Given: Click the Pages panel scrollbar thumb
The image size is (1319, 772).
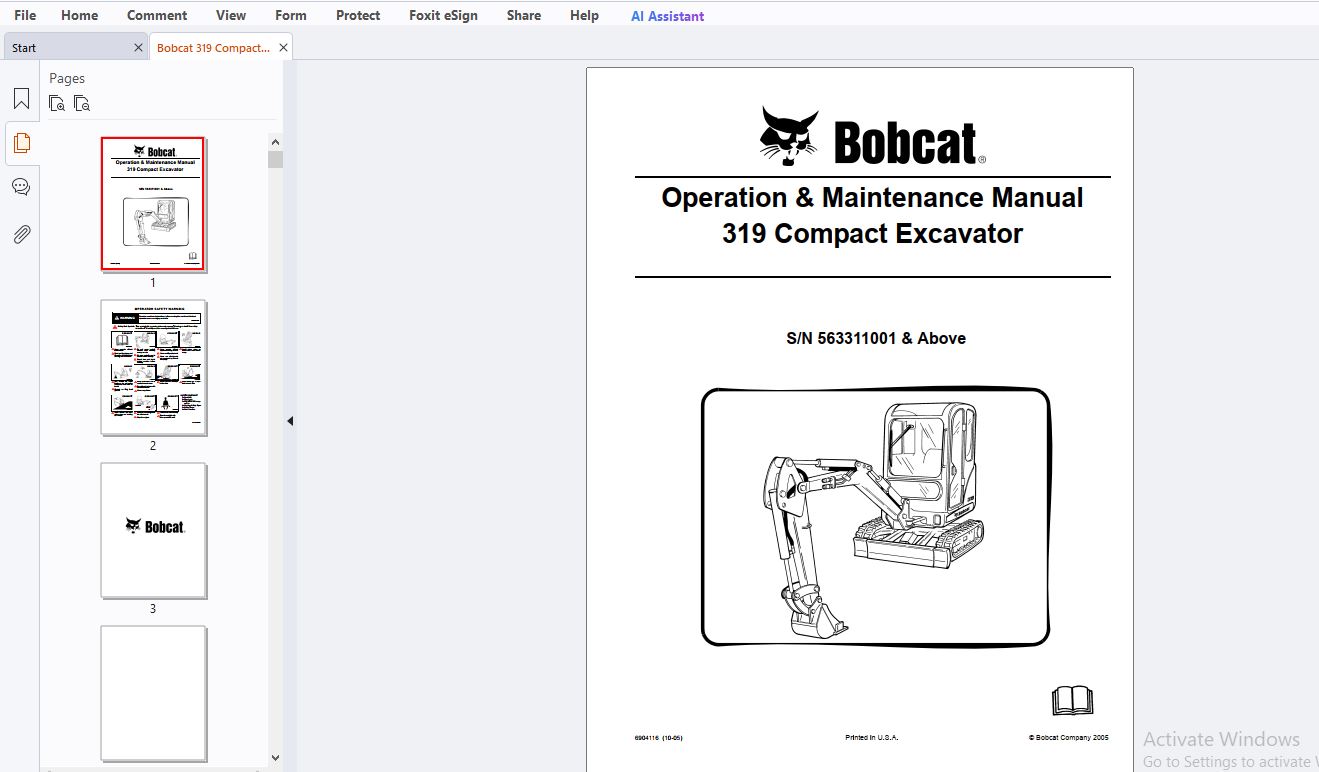Looking at the screenshot, I should click(x=276, y=160).
